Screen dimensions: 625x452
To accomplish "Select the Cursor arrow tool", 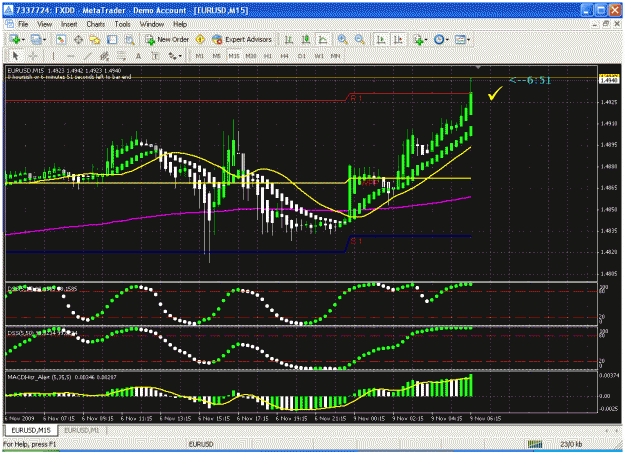I will (x=16, y=56).
